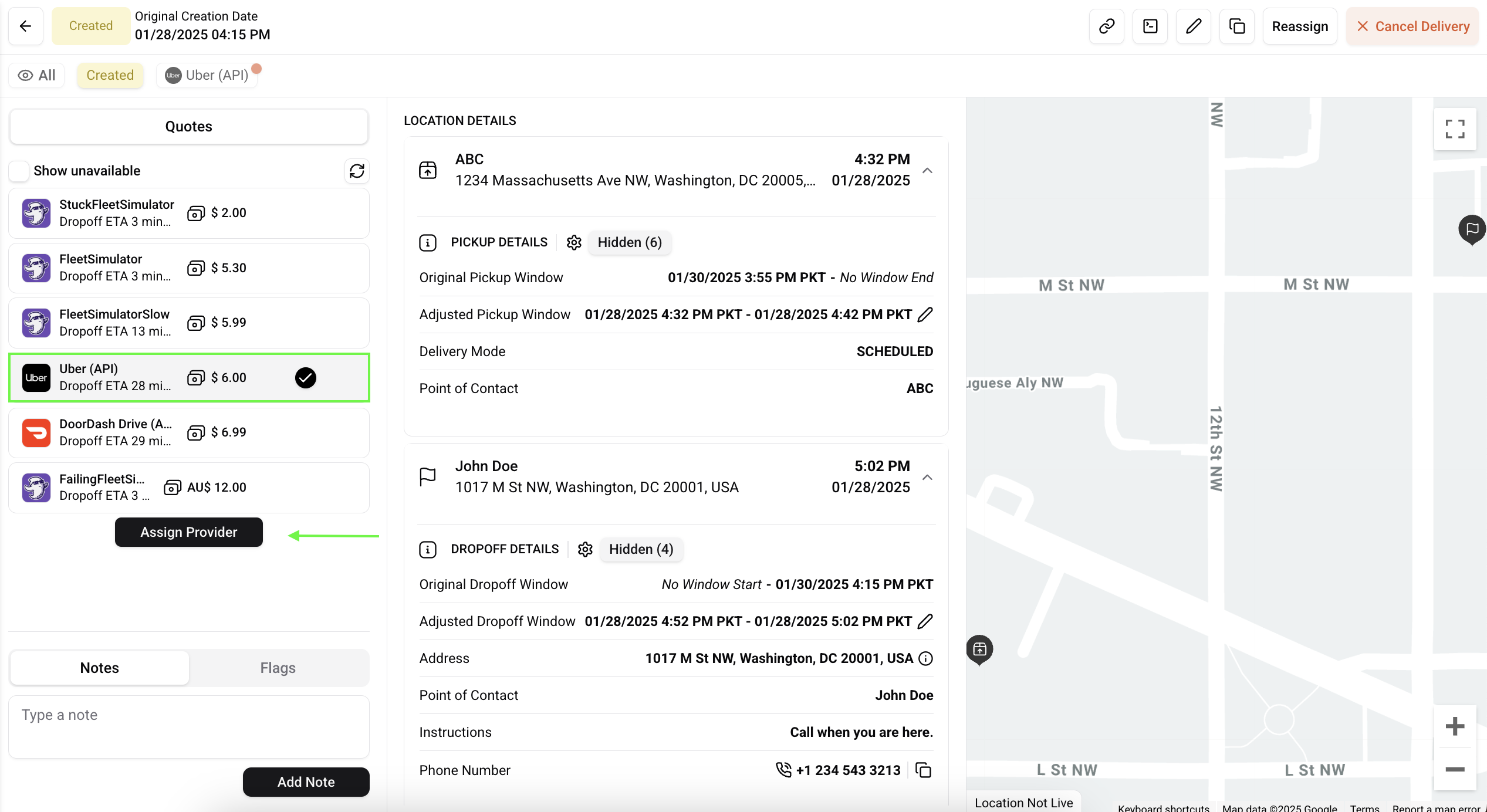Open pickup details settings gear
The height and width of the screenshot is (812, 1487).
point(574,242)
